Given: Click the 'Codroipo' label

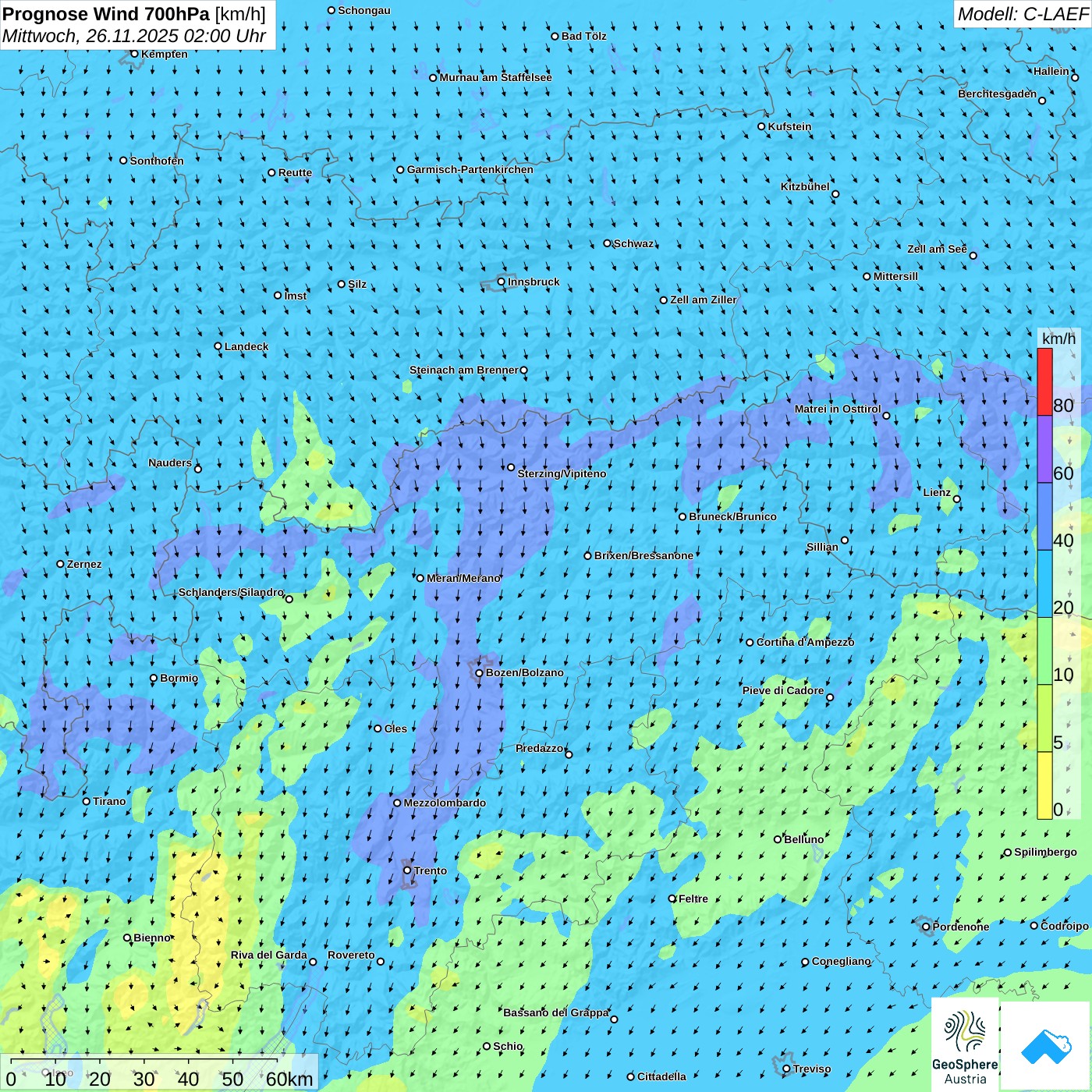Looking at the screenshot, I should point(1065,926).
